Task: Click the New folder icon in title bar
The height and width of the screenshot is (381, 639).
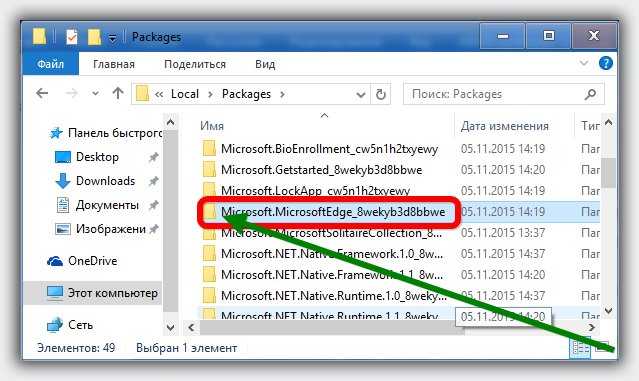Action: (94, 37)
